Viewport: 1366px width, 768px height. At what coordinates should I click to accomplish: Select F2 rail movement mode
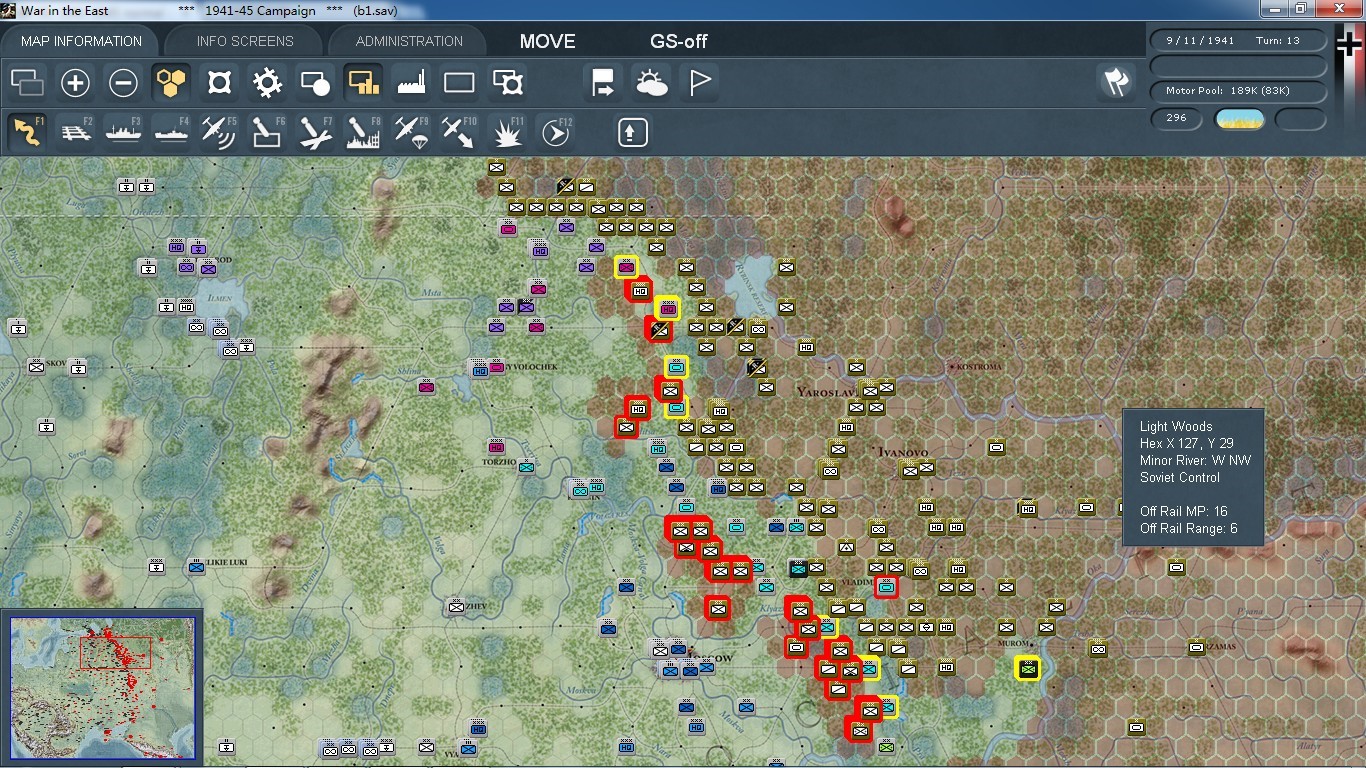point(75,132)
